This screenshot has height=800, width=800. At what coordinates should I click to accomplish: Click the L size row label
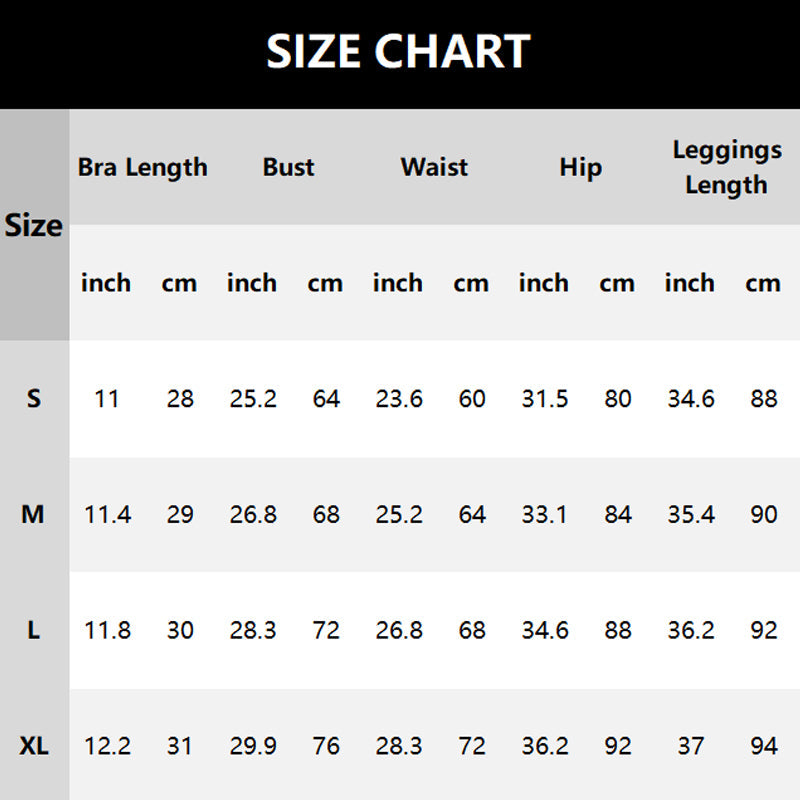(34, 631)
